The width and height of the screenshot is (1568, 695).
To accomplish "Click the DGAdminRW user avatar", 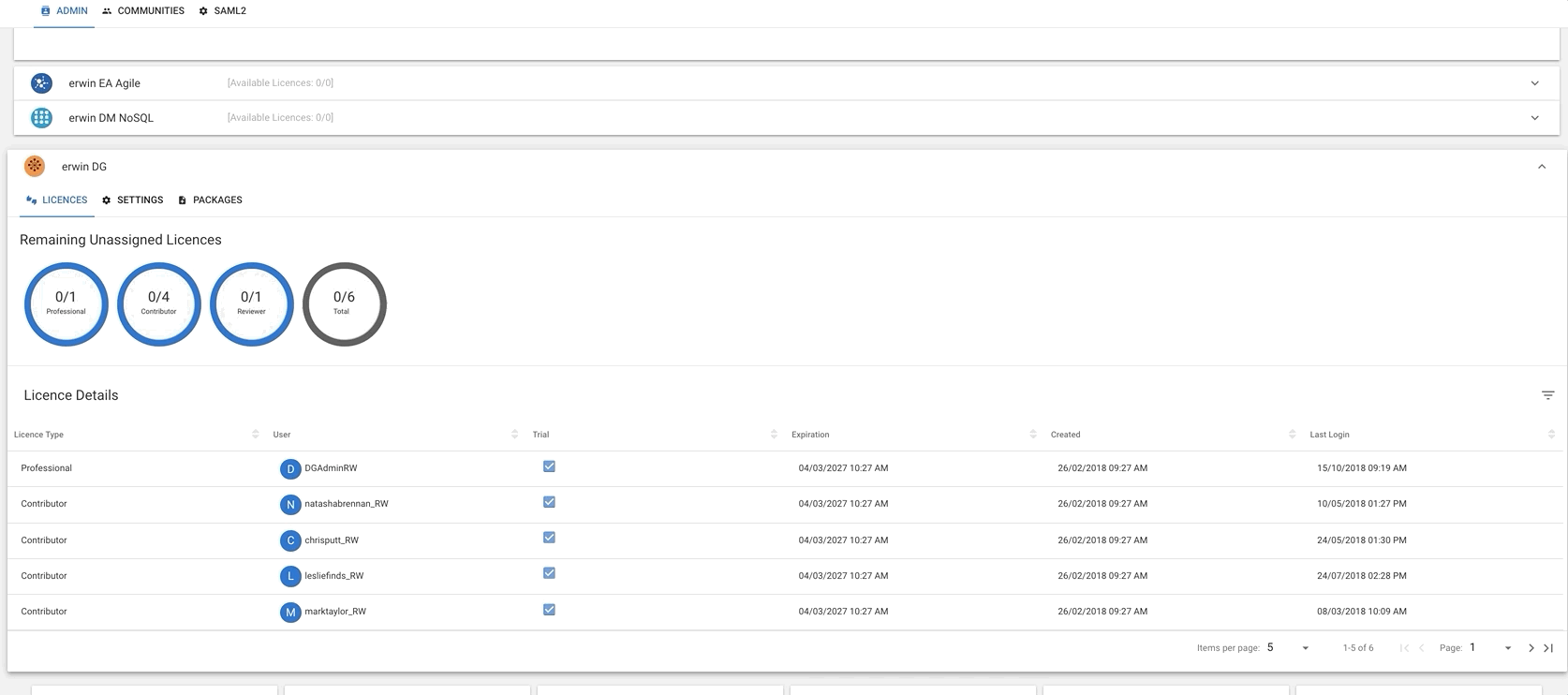I will (x=290, y=468).
